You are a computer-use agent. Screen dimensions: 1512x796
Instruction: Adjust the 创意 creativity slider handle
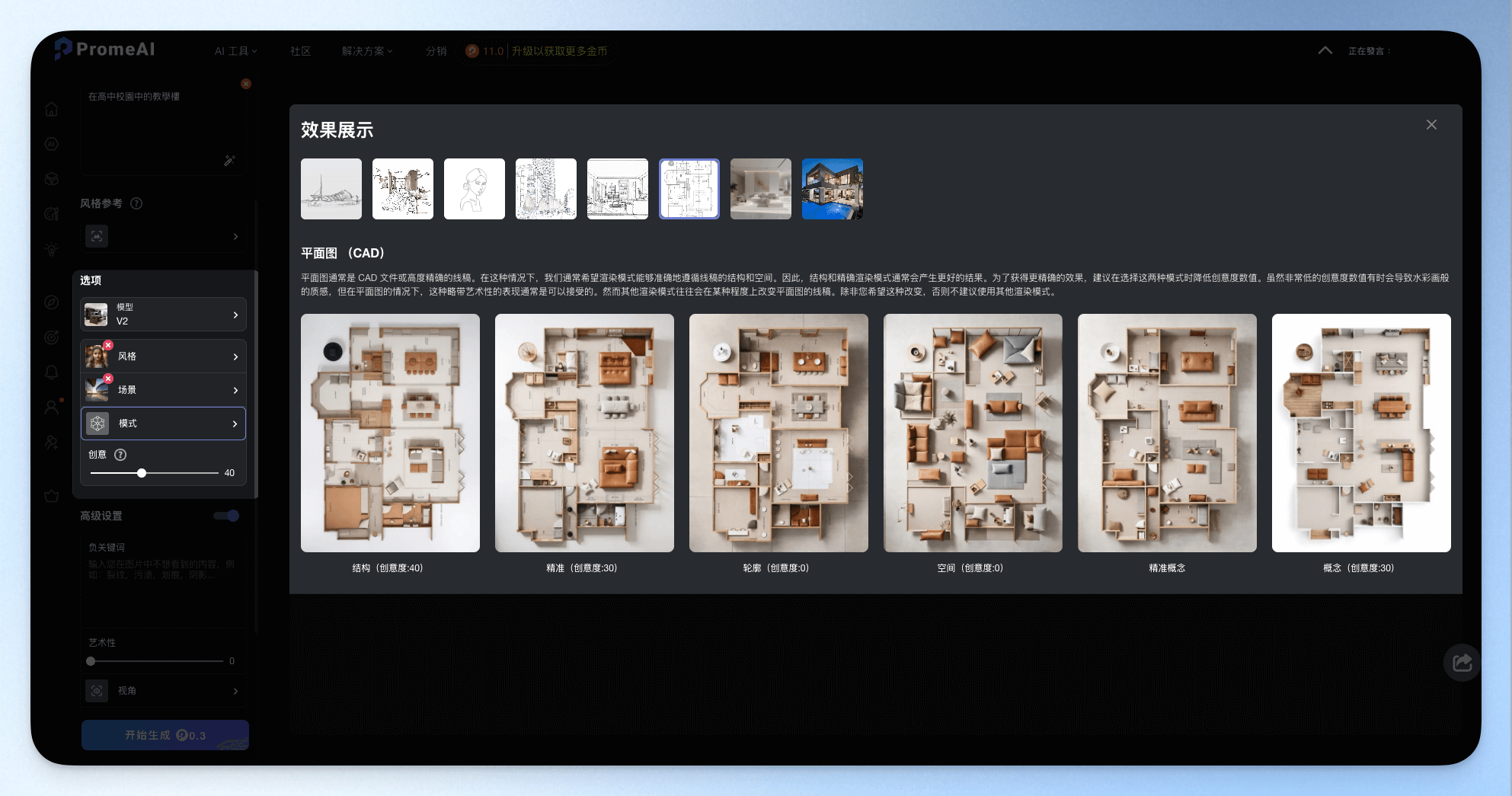(x=142, y=473)
